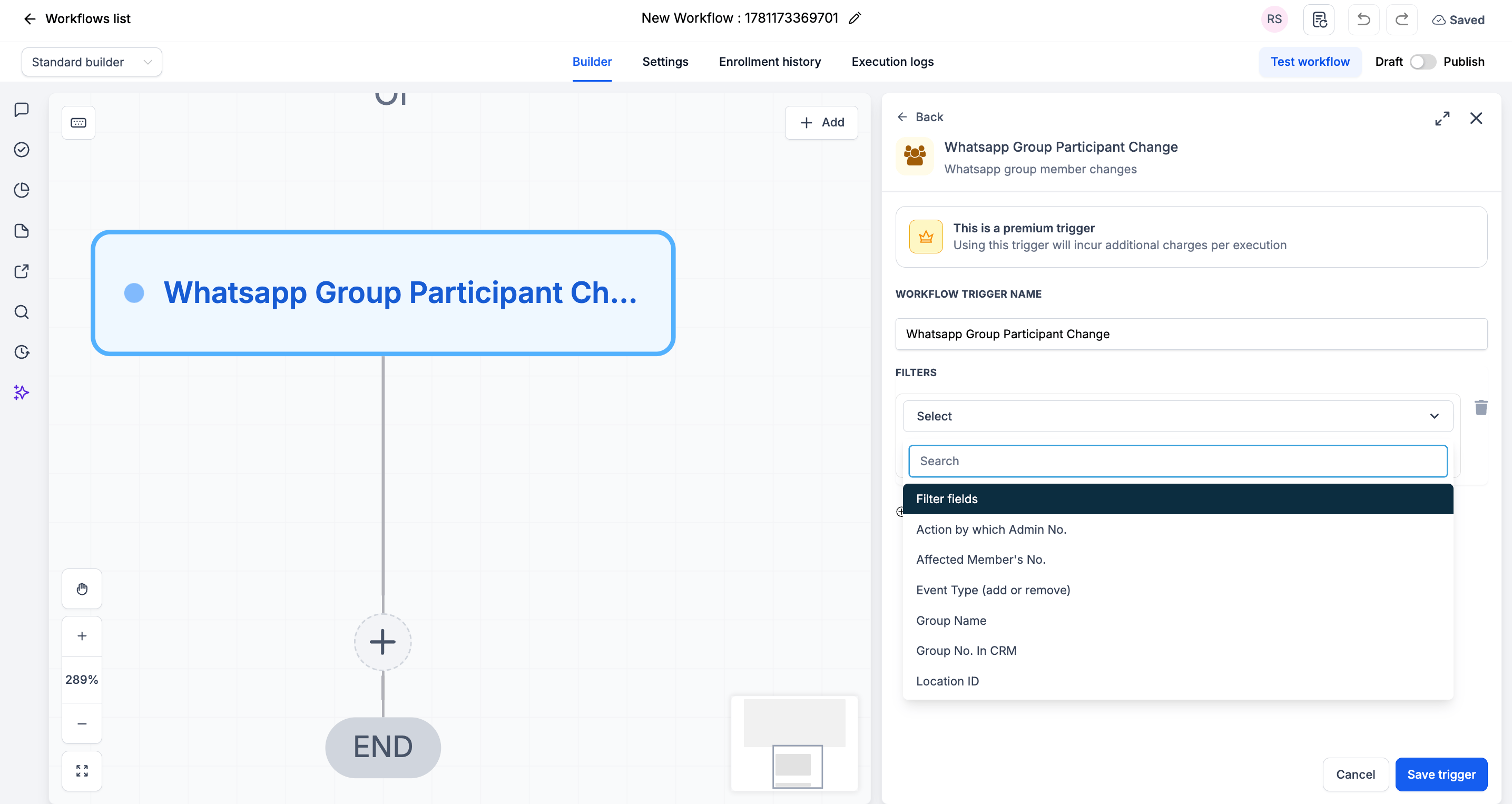The width and height of the screenshot is (1512, 804).
Task: Open pie chart stats sidebar icon
Action: pyautogui.click(x=22, y=190)
